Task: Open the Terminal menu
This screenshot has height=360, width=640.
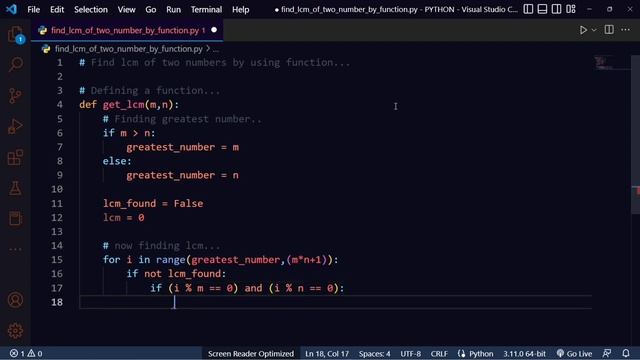Action: pos(206,9)
